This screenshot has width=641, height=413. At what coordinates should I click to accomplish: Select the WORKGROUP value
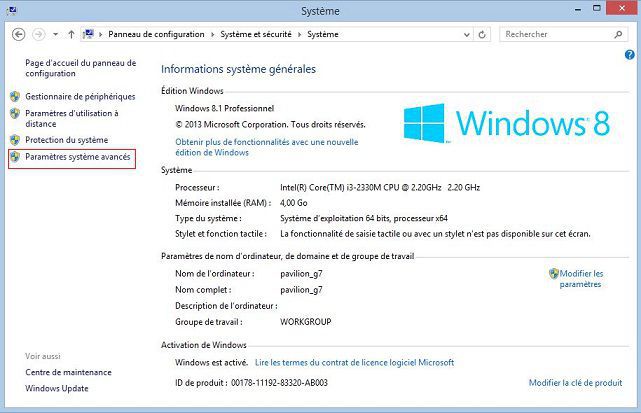306,322
